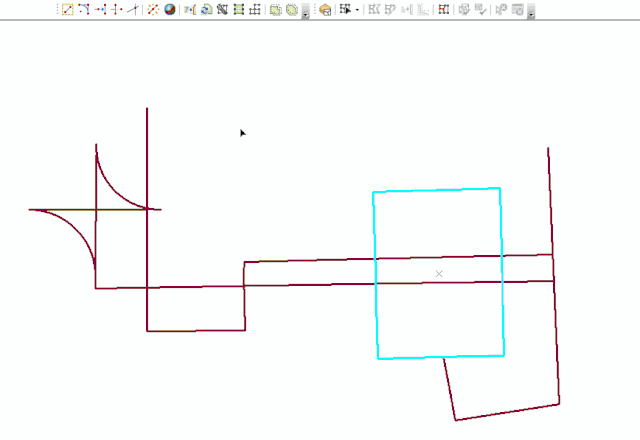The image size is (640, 440).
Task: Select the arc curve sketch tool
Action: coord(84,9)
